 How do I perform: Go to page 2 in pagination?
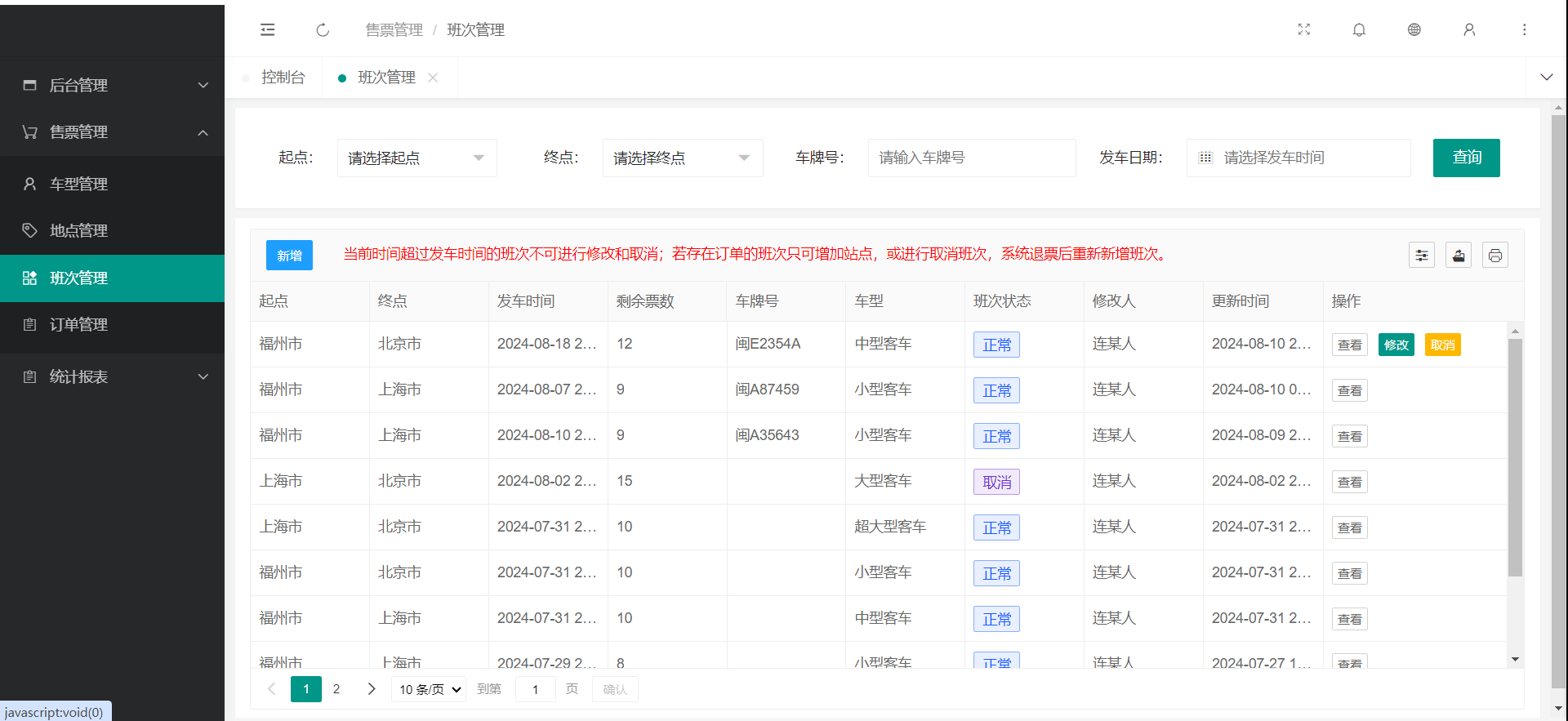click(336, 689)
